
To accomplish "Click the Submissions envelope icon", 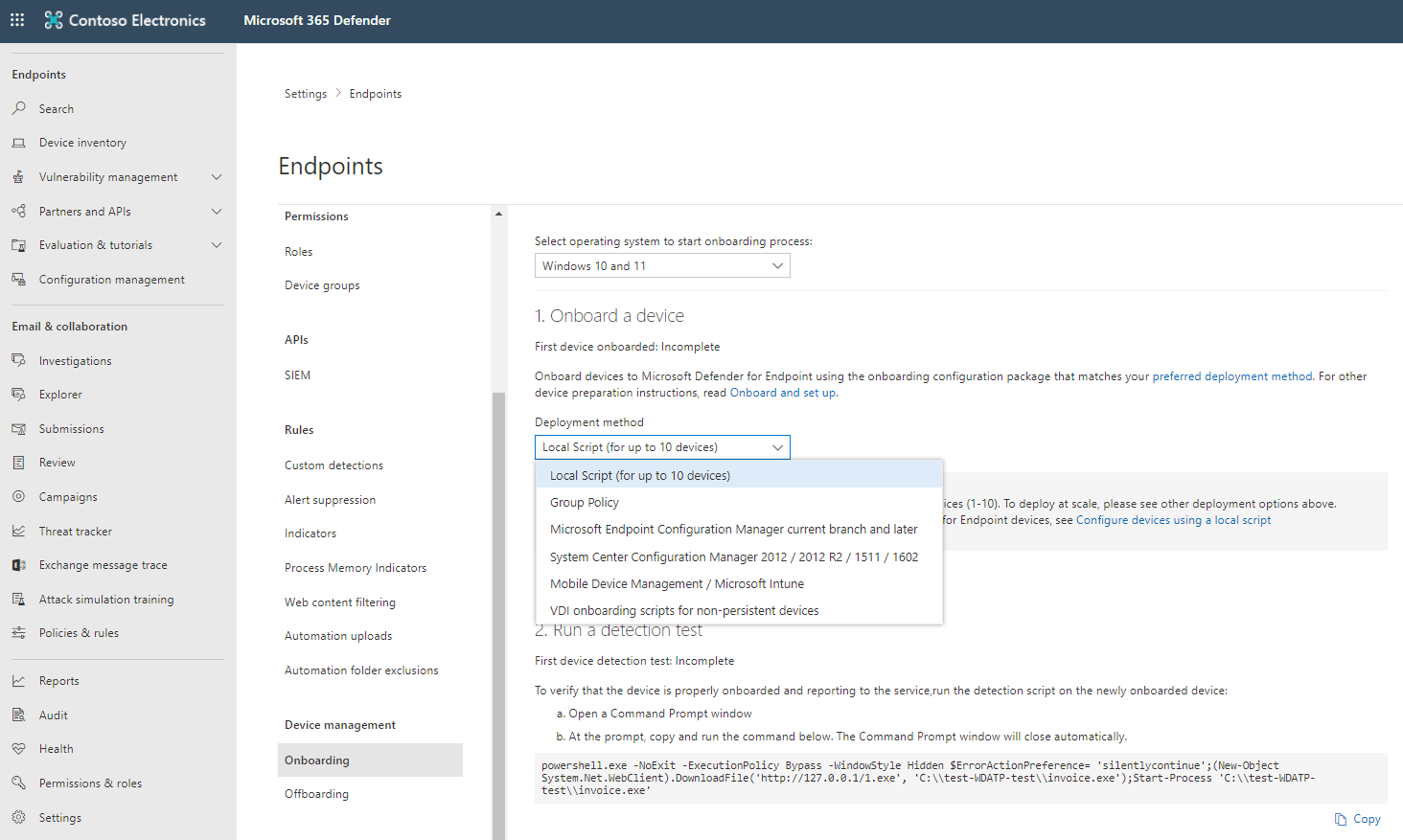I will point(18,428).
